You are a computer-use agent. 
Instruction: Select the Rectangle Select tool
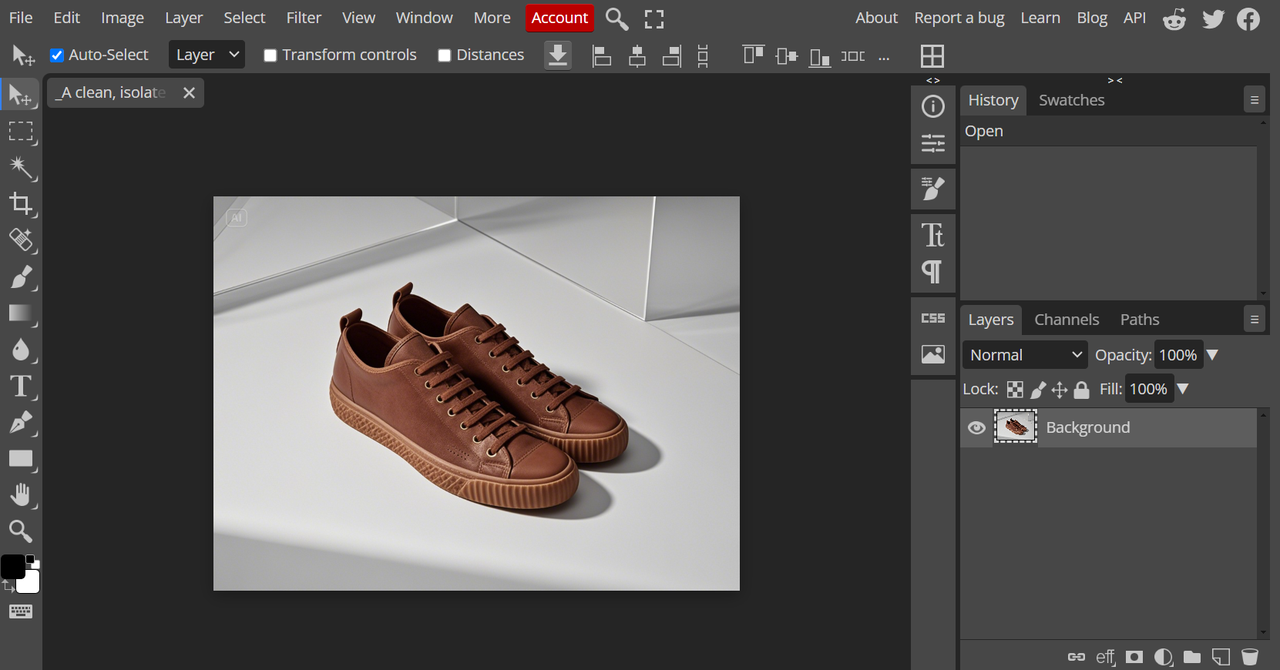(21, 131)
